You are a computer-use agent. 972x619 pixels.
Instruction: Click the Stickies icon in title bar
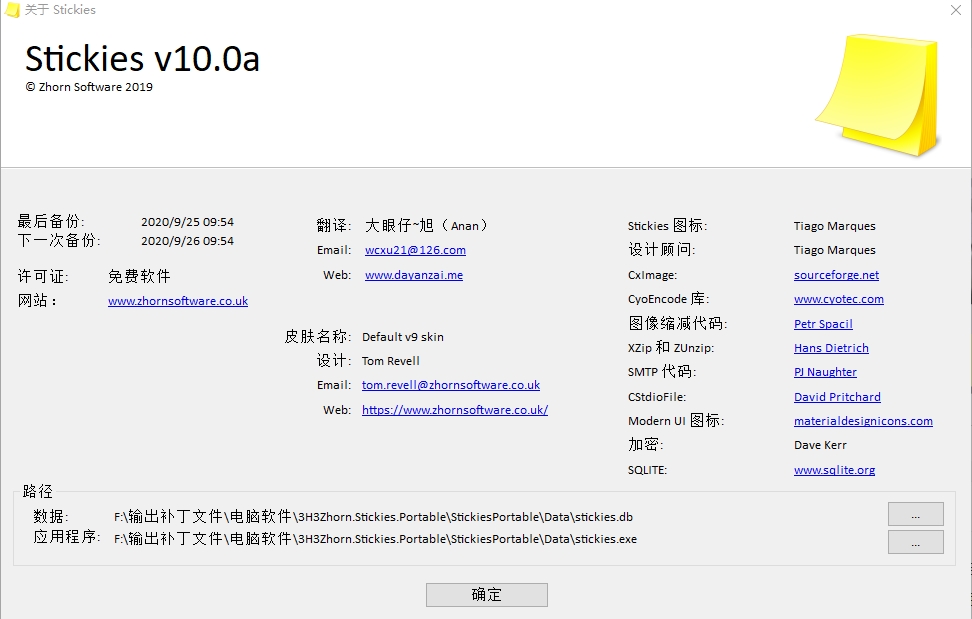coord(12,10)
